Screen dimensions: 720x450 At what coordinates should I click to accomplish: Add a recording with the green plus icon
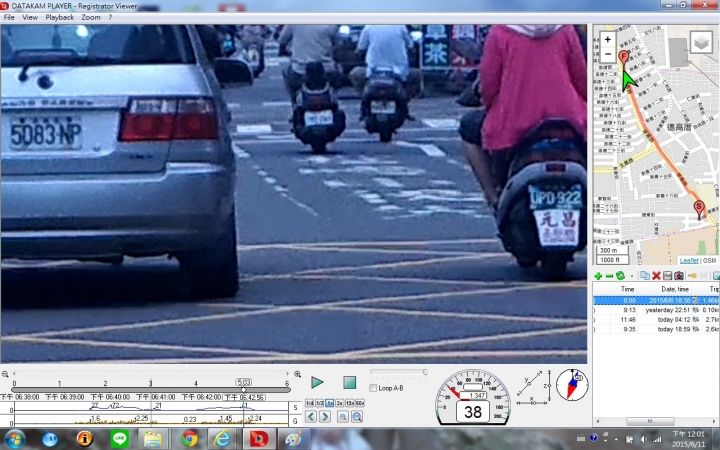[x=598, y=276]
